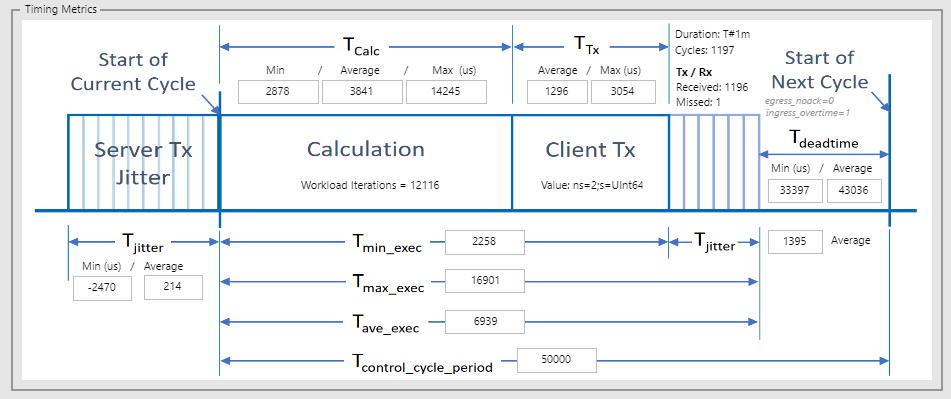Click the 'Timing Metrics' group title

(x=61, y=10)
